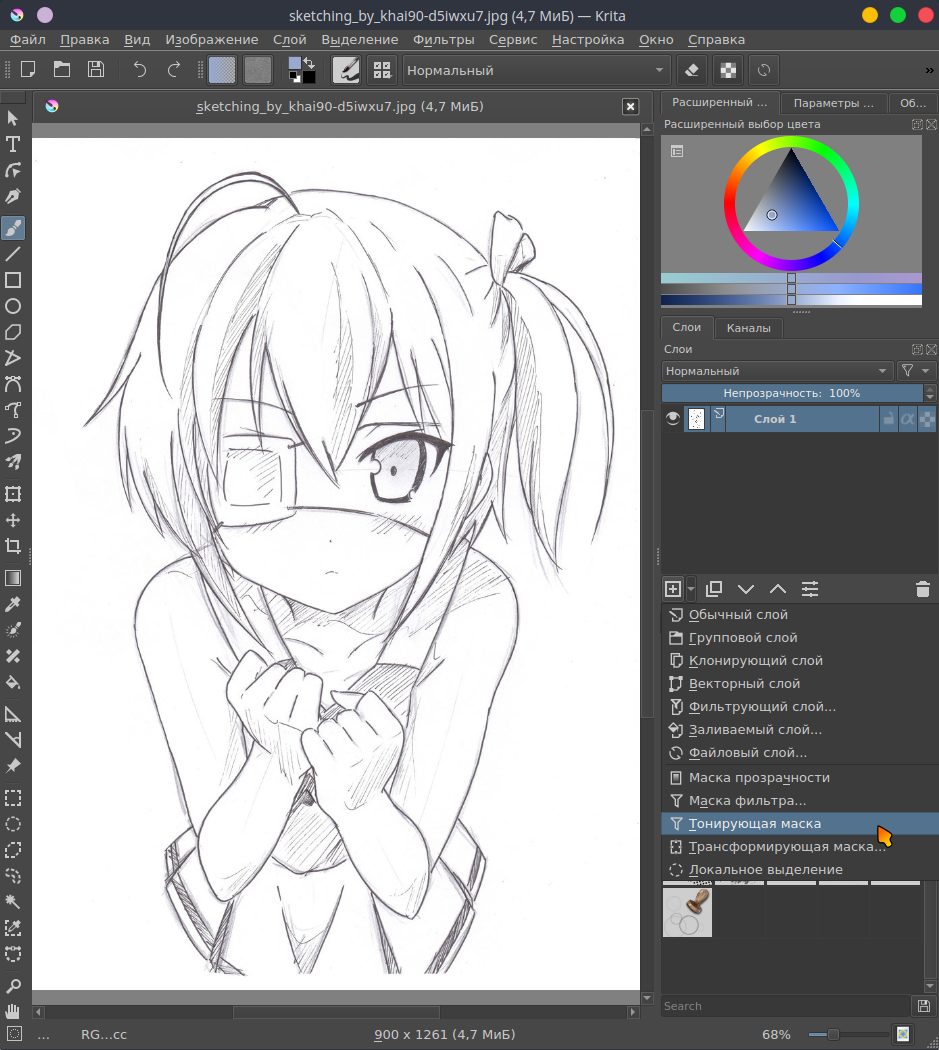Choose Маска прозрачности menu entry

tap(800, 777)
